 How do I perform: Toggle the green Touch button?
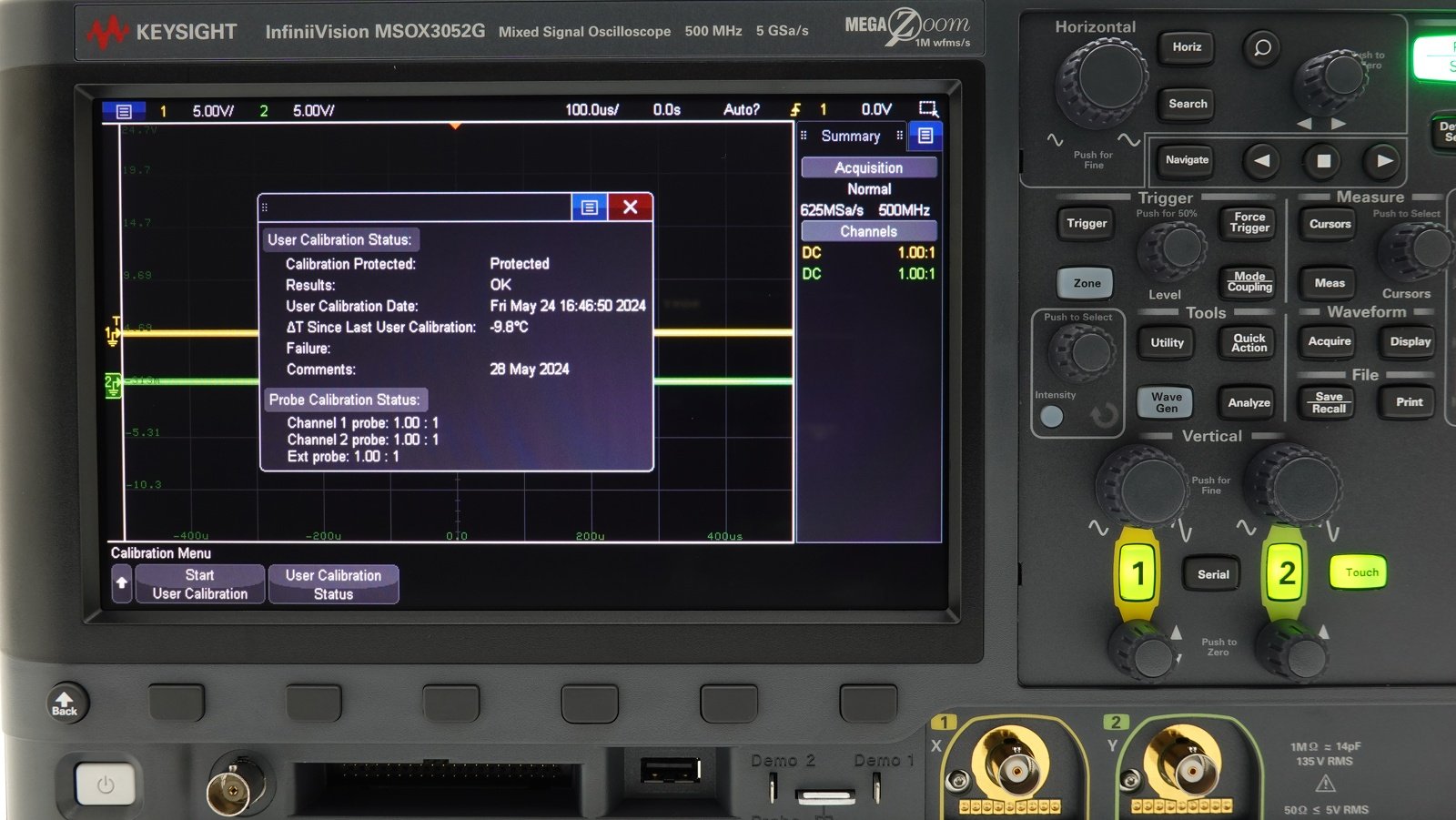tap(1361, 573)
